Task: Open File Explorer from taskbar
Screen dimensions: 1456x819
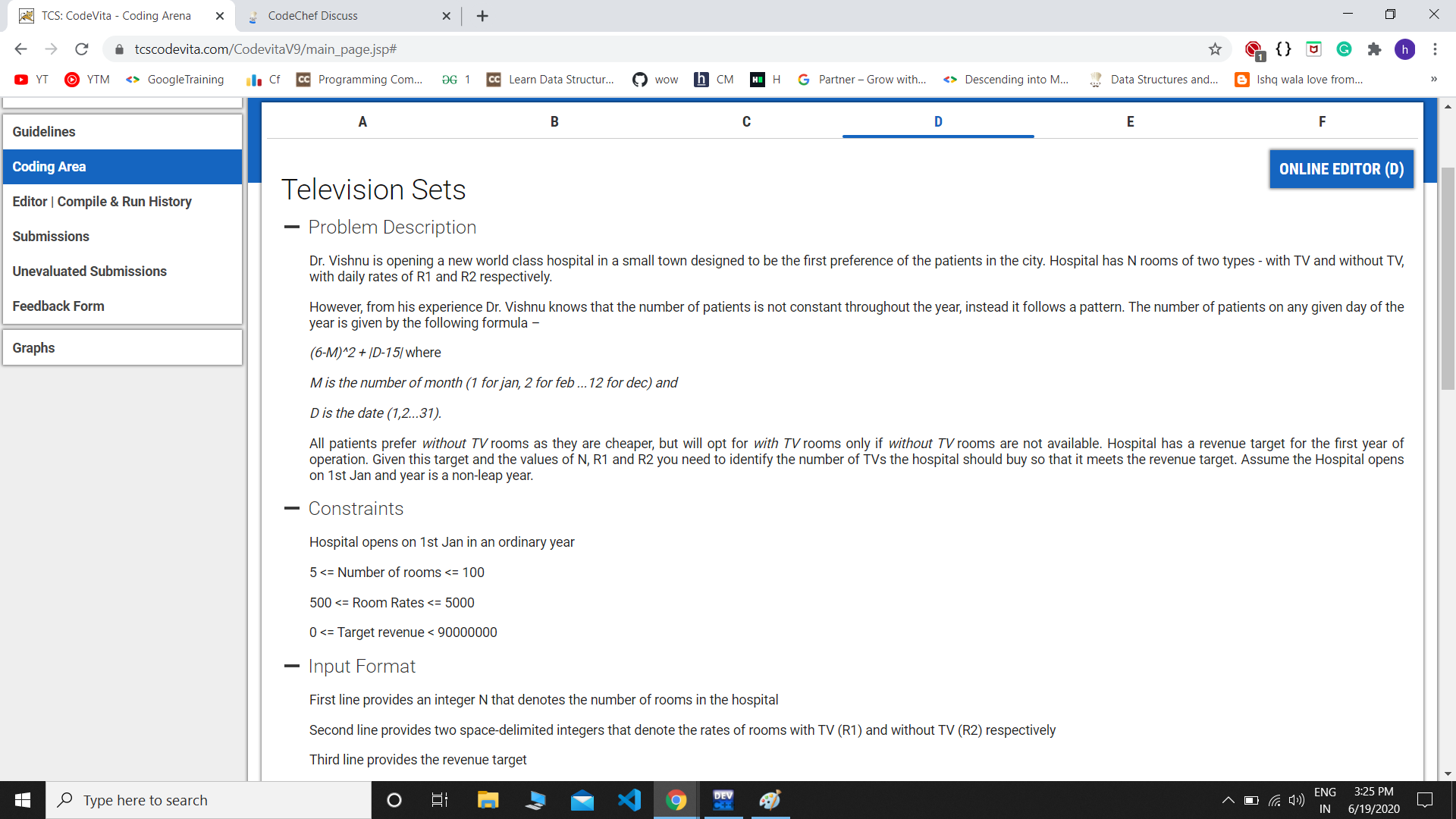Action: click(488, 800)
